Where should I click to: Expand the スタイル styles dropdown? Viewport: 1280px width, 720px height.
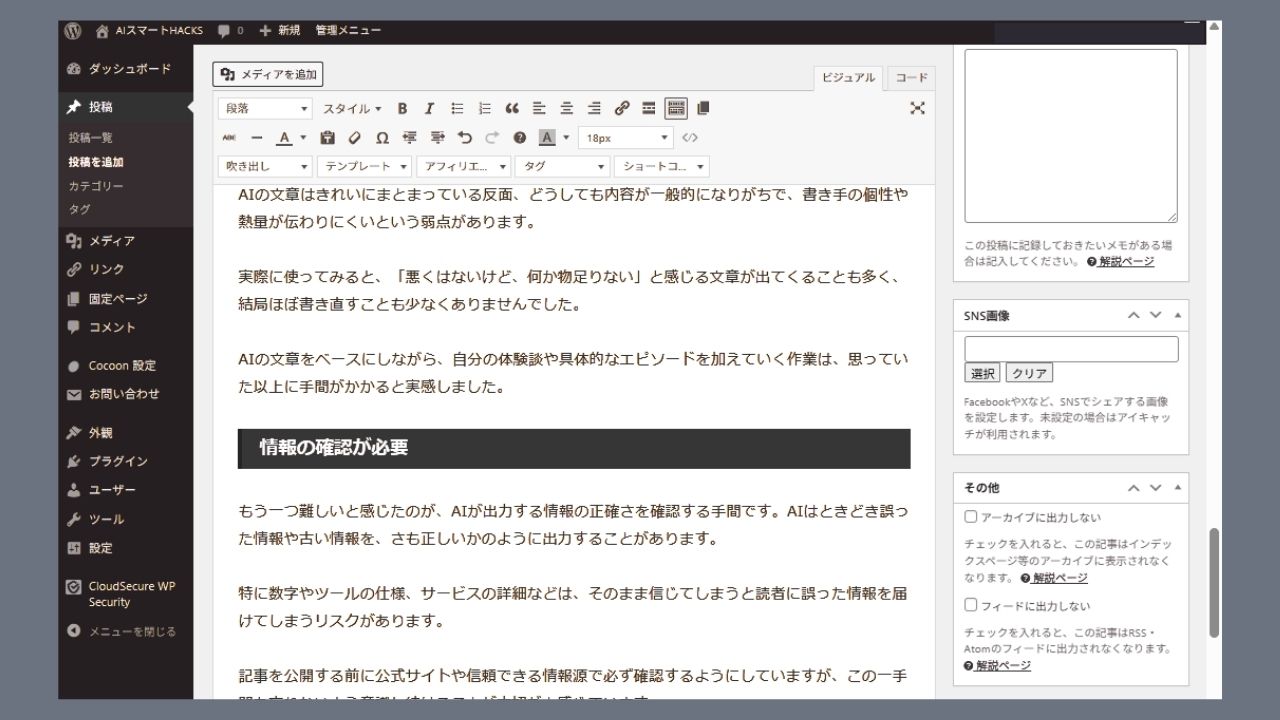tap(353, 108)
